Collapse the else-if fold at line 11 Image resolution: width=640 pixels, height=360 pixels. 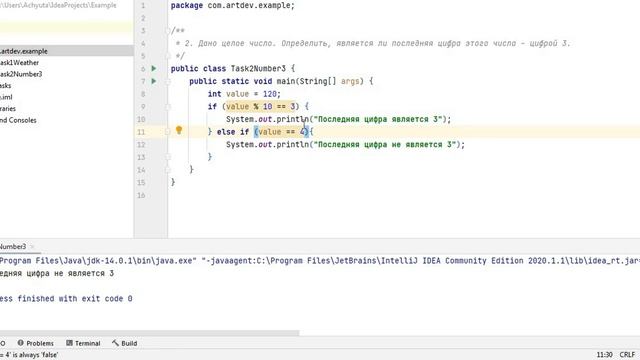point(167,132)
